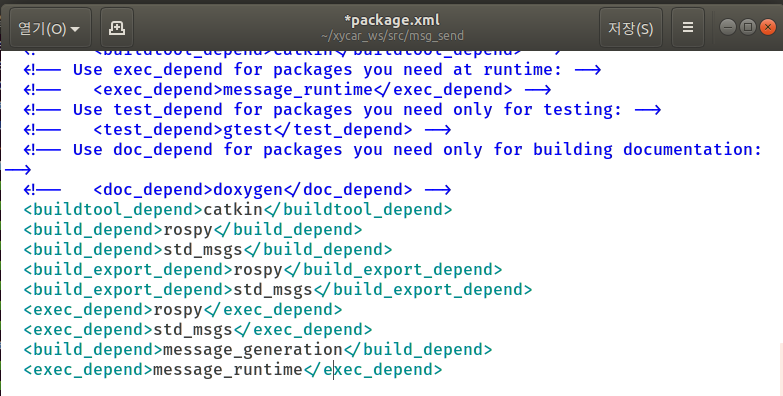This screenshot has width=783, height=396.
Task: Click the build_depend rospy line
Action: point(193,229)
